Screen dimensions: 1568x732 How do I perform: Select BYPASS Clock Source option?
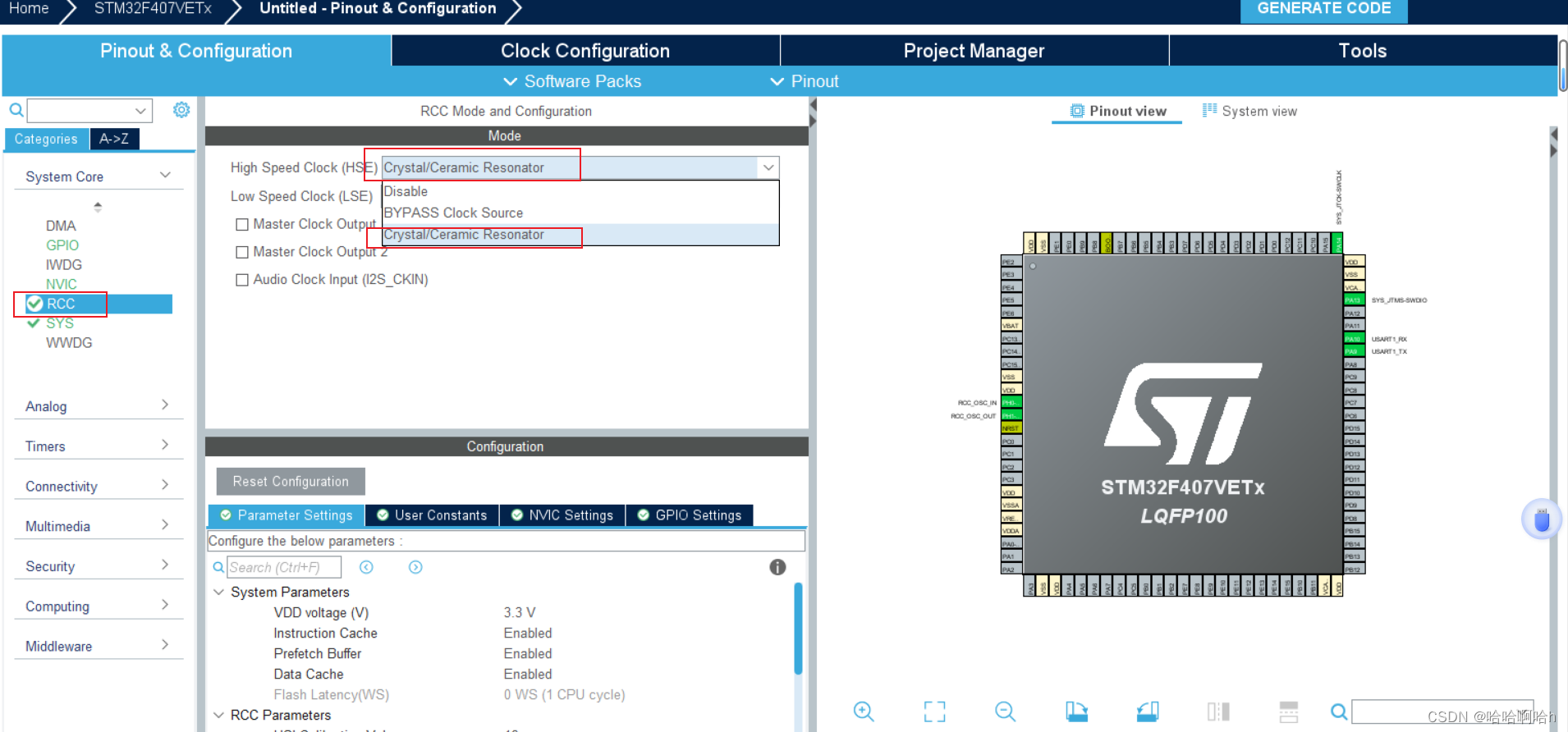[x=453, y=213]
